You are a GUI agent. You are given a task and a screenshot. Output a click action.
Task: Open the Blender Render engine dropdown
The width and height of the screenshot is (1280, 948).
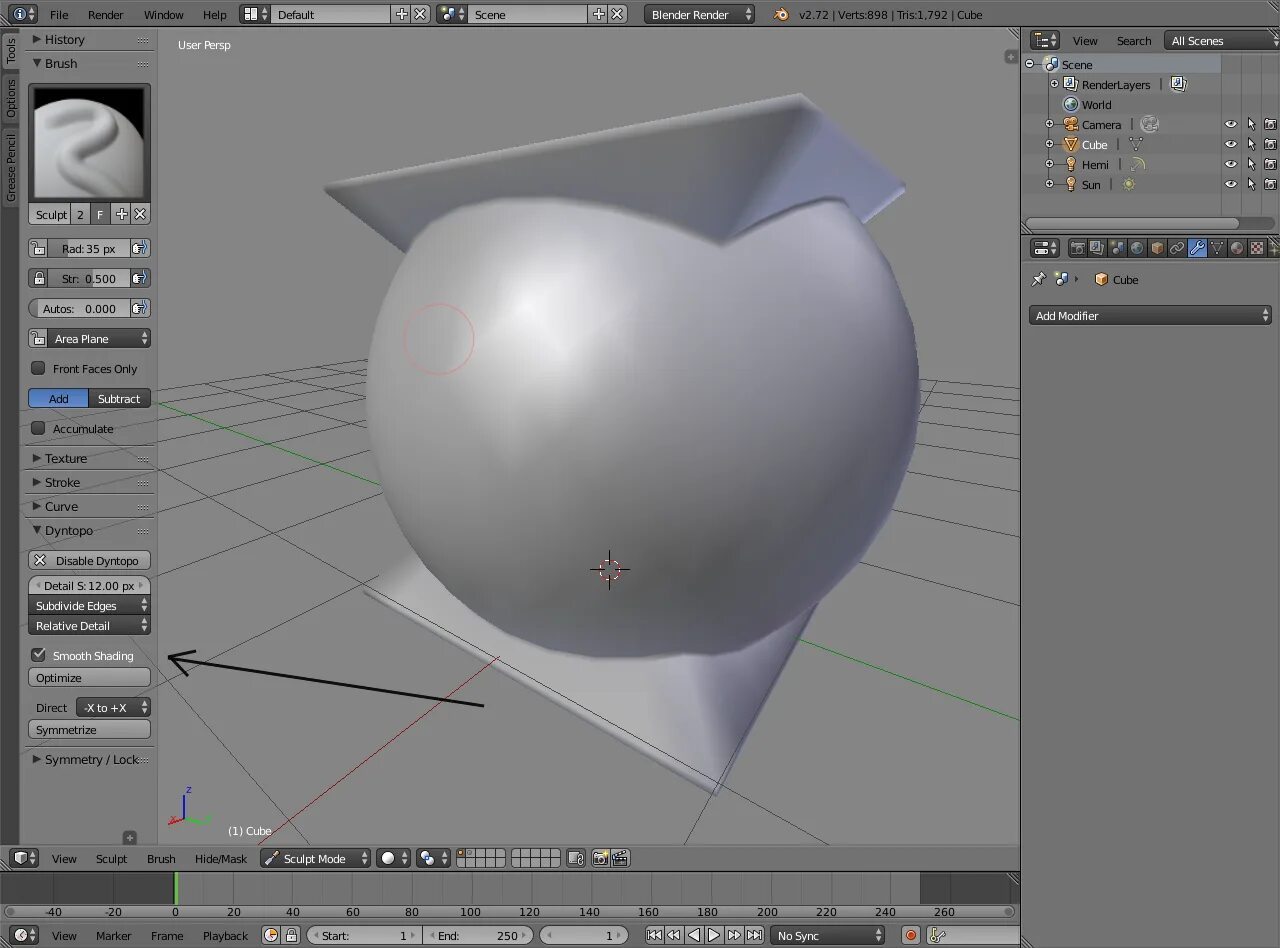700,14
